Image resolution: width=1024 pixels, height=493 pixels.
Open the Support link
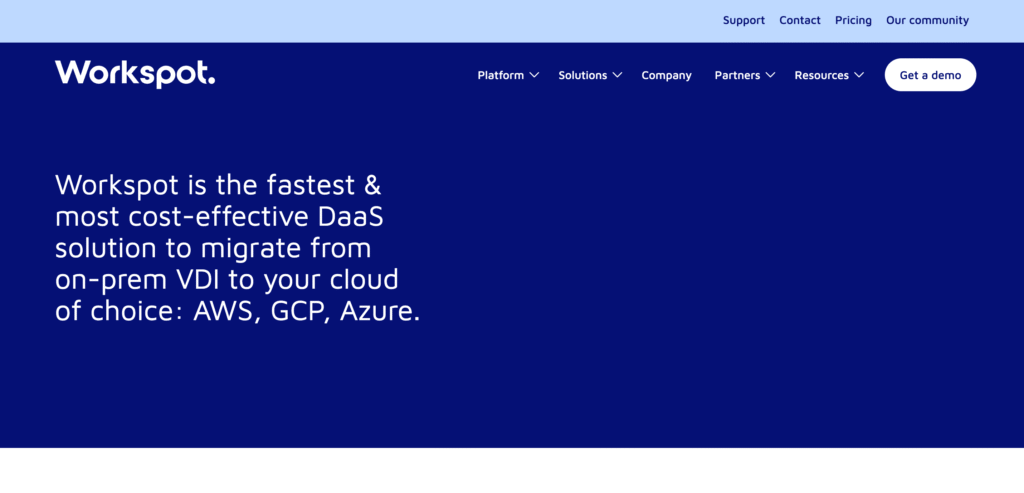coord(744,20)
